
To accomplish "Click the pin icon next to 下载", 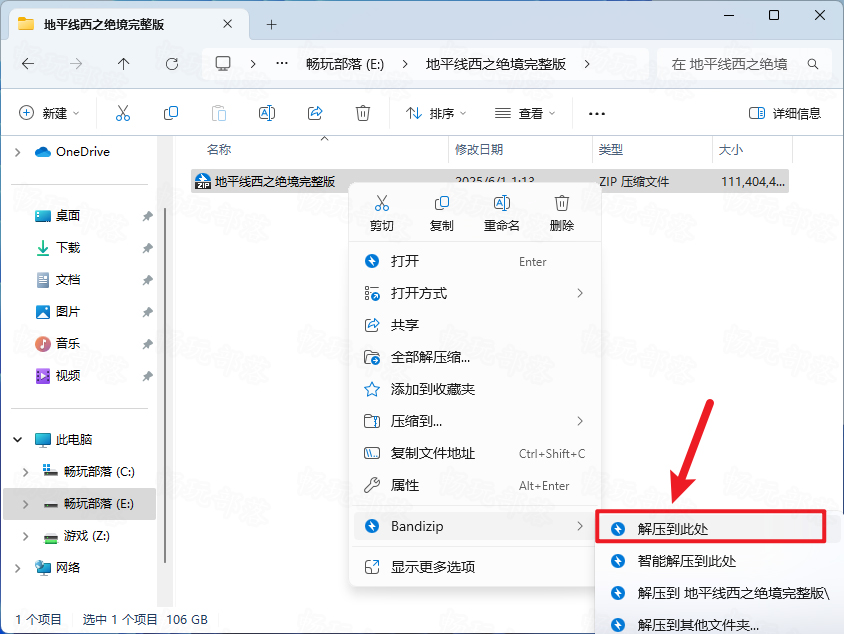I will [x=147, y=248].
